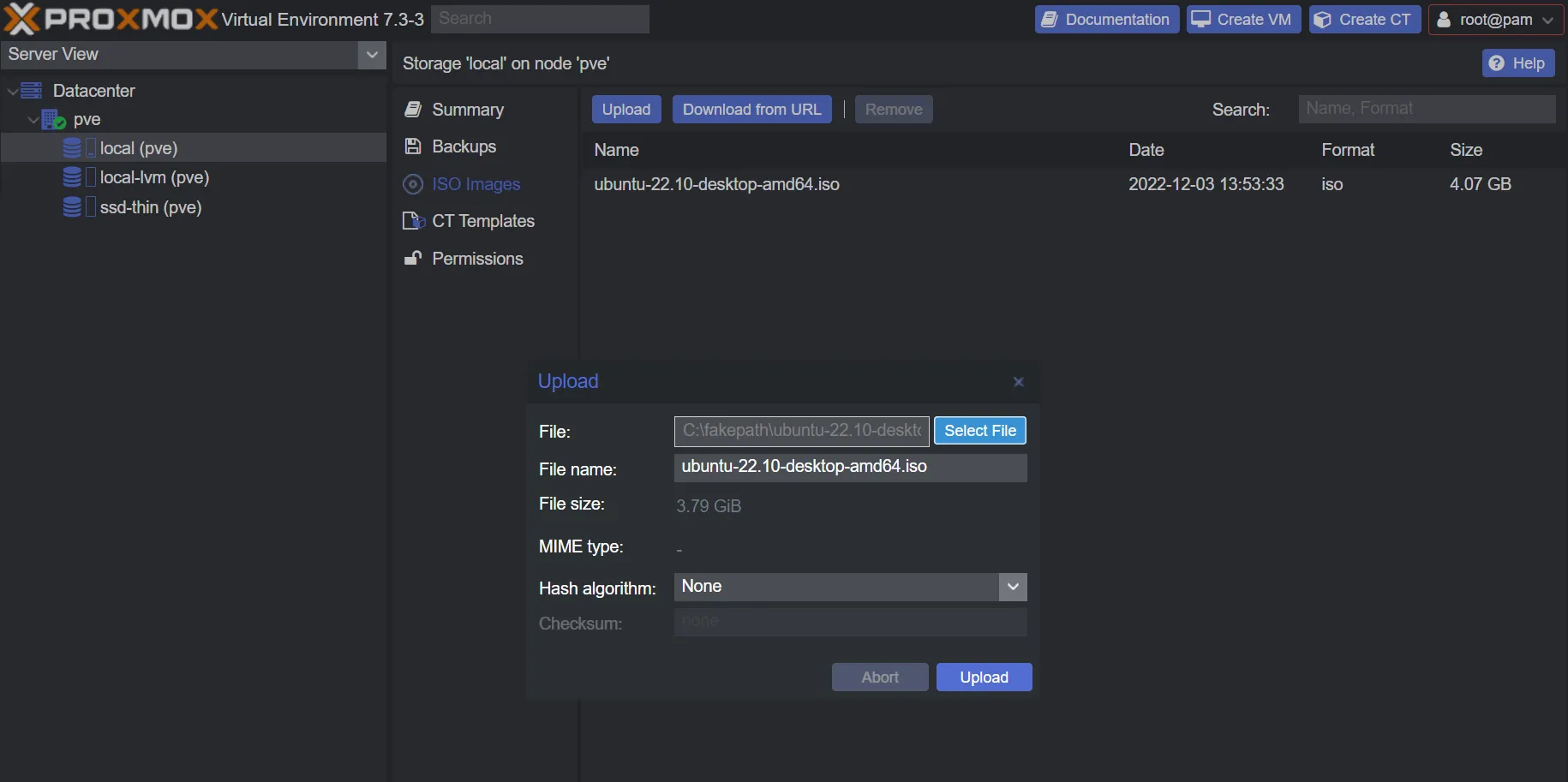Viewport: 1568px width, 782px height.
Task: Click the user avatar icon beside root@pam
Action: tap(1444, 19)
